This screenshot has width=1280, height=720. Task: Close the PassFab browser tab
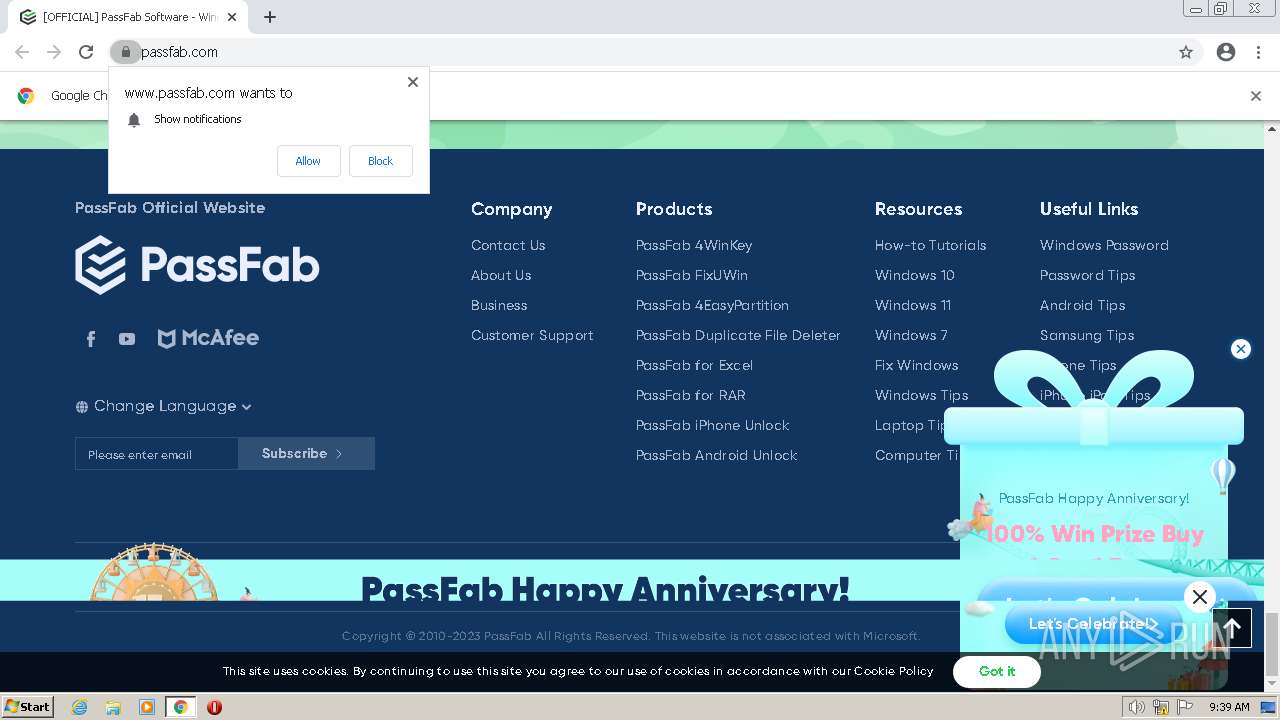point(232,17)
